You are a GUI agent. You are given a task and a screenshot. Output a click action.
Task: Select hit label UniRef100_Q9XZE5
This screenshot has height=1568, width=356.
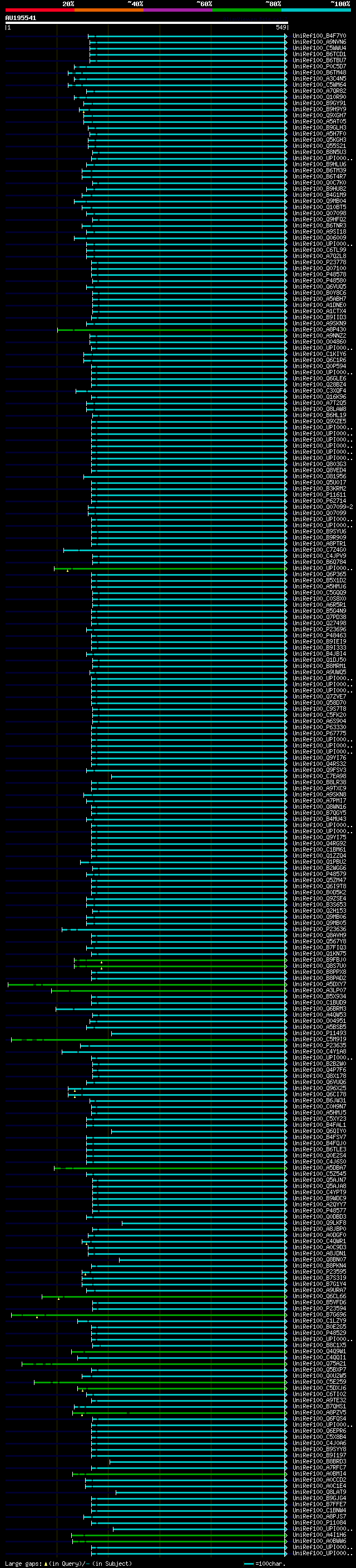tap(319, 421)
